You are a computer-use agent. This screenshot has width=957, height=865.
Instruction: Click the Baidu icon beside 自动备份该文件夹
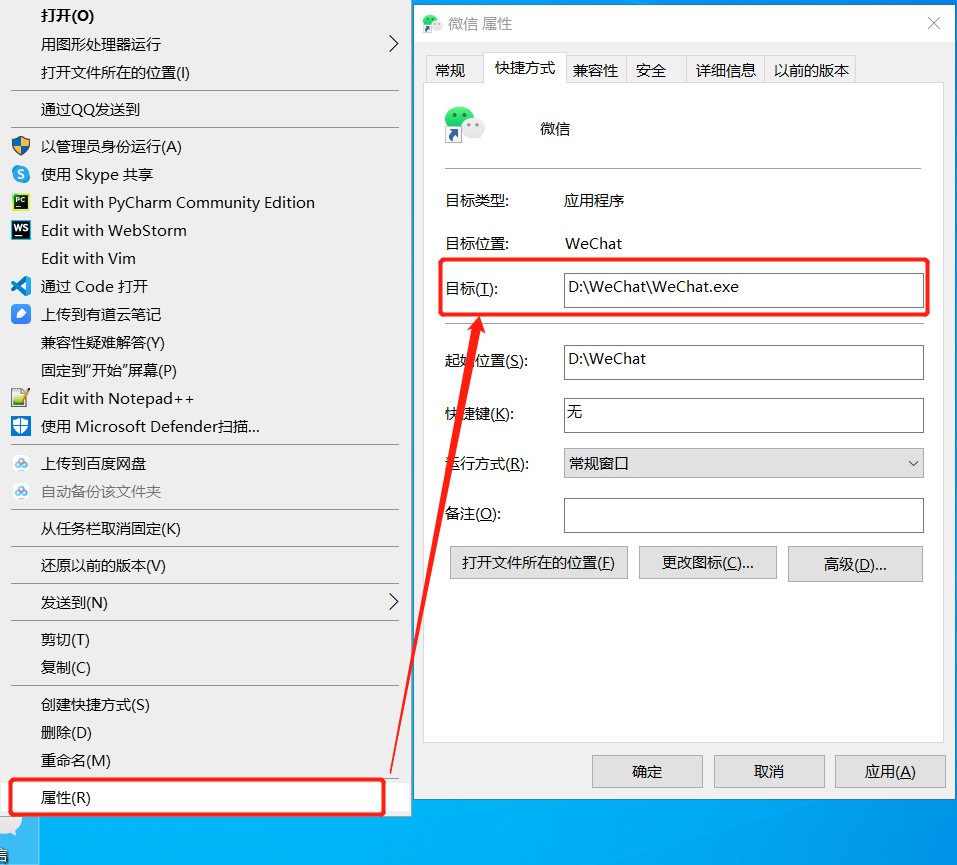(21, 491)
